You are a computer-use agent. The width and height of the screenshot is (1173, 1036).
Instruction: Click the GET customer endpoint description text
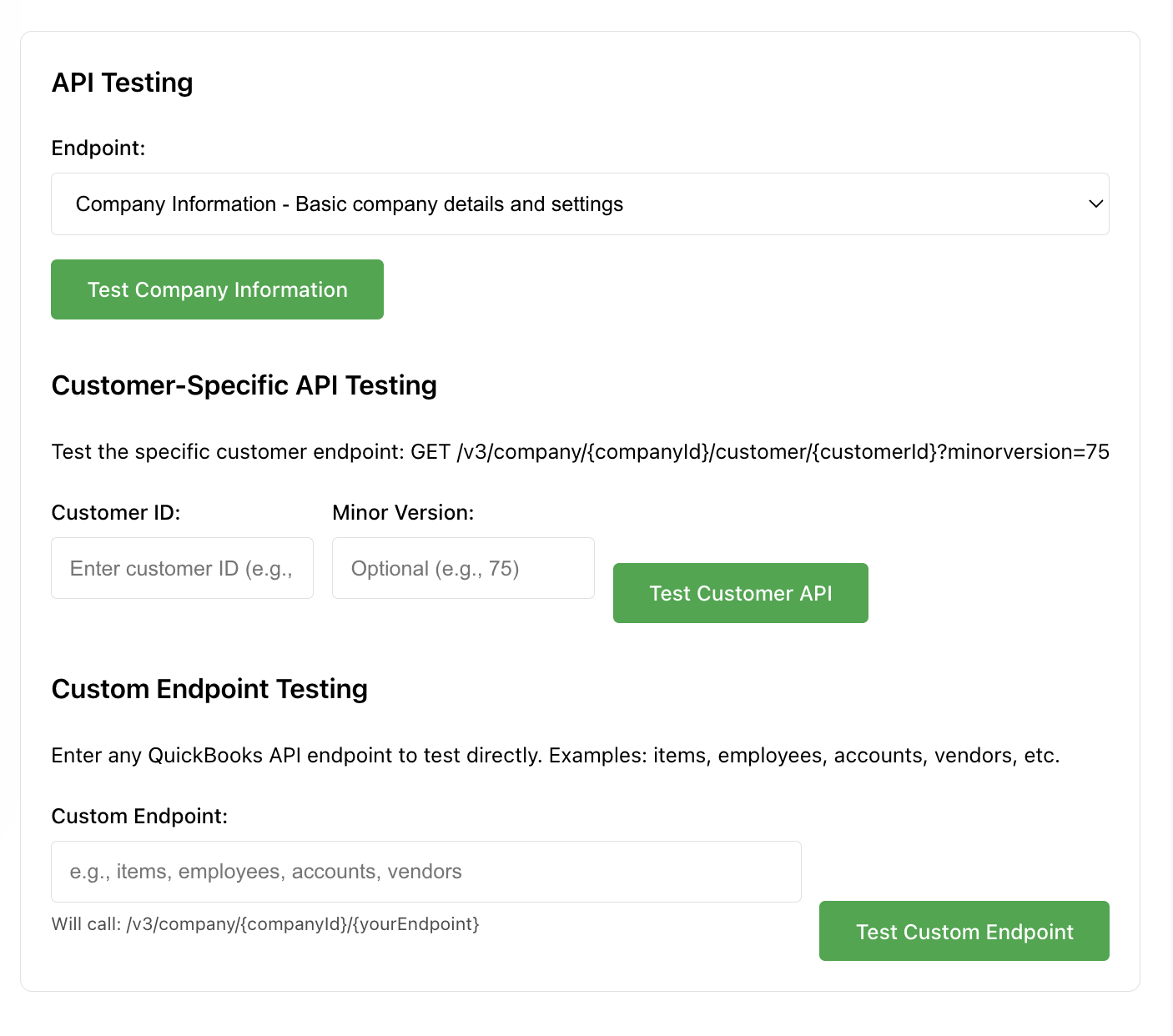[579, 452]
